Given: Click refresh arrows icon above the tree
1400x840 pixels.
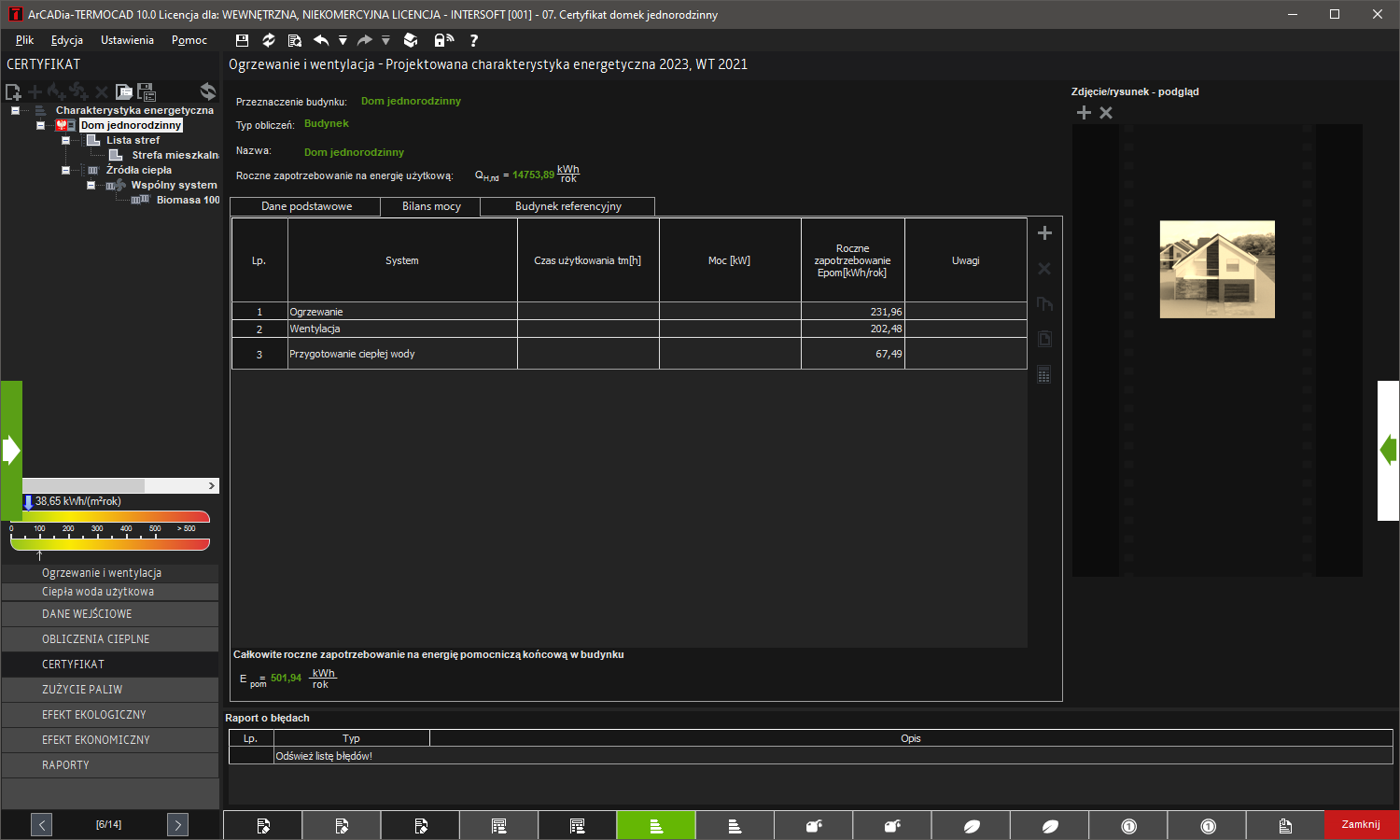Looking at the screenshot, I should click(x=208, y=91).
